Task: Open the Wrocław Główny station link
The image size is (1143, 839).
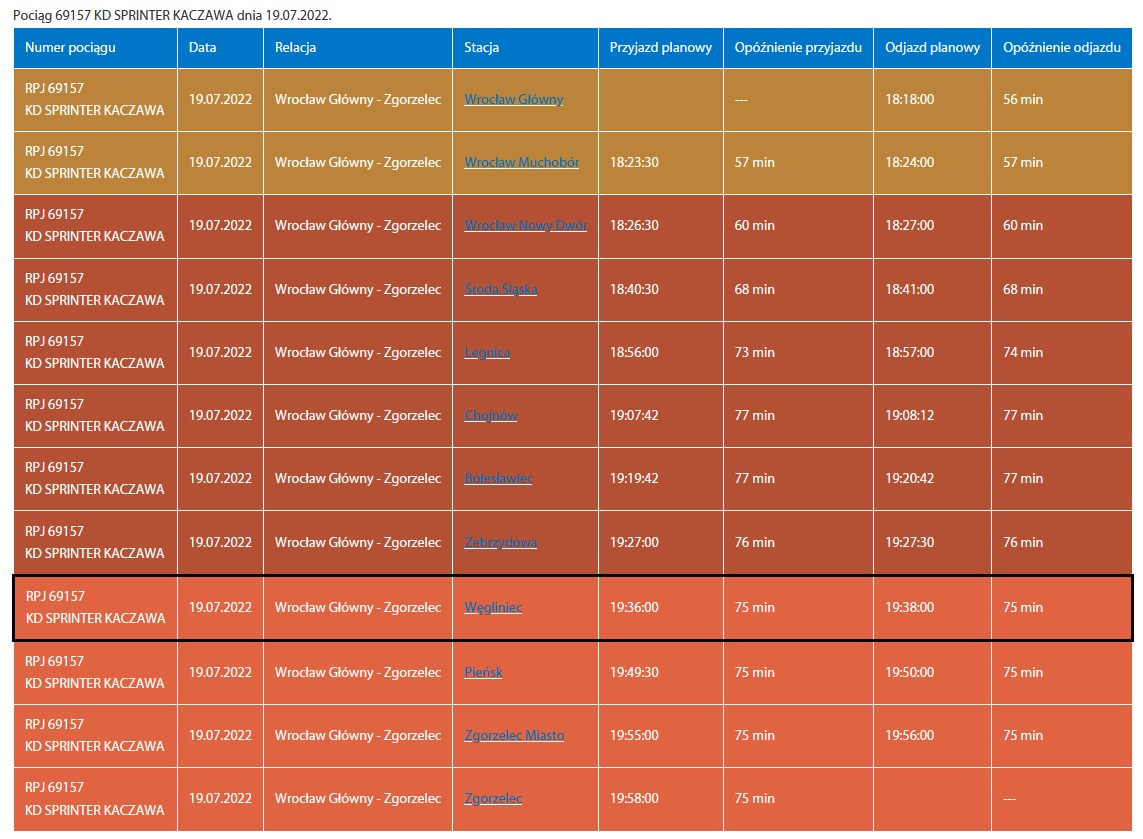Action: (x=513, y=99)
